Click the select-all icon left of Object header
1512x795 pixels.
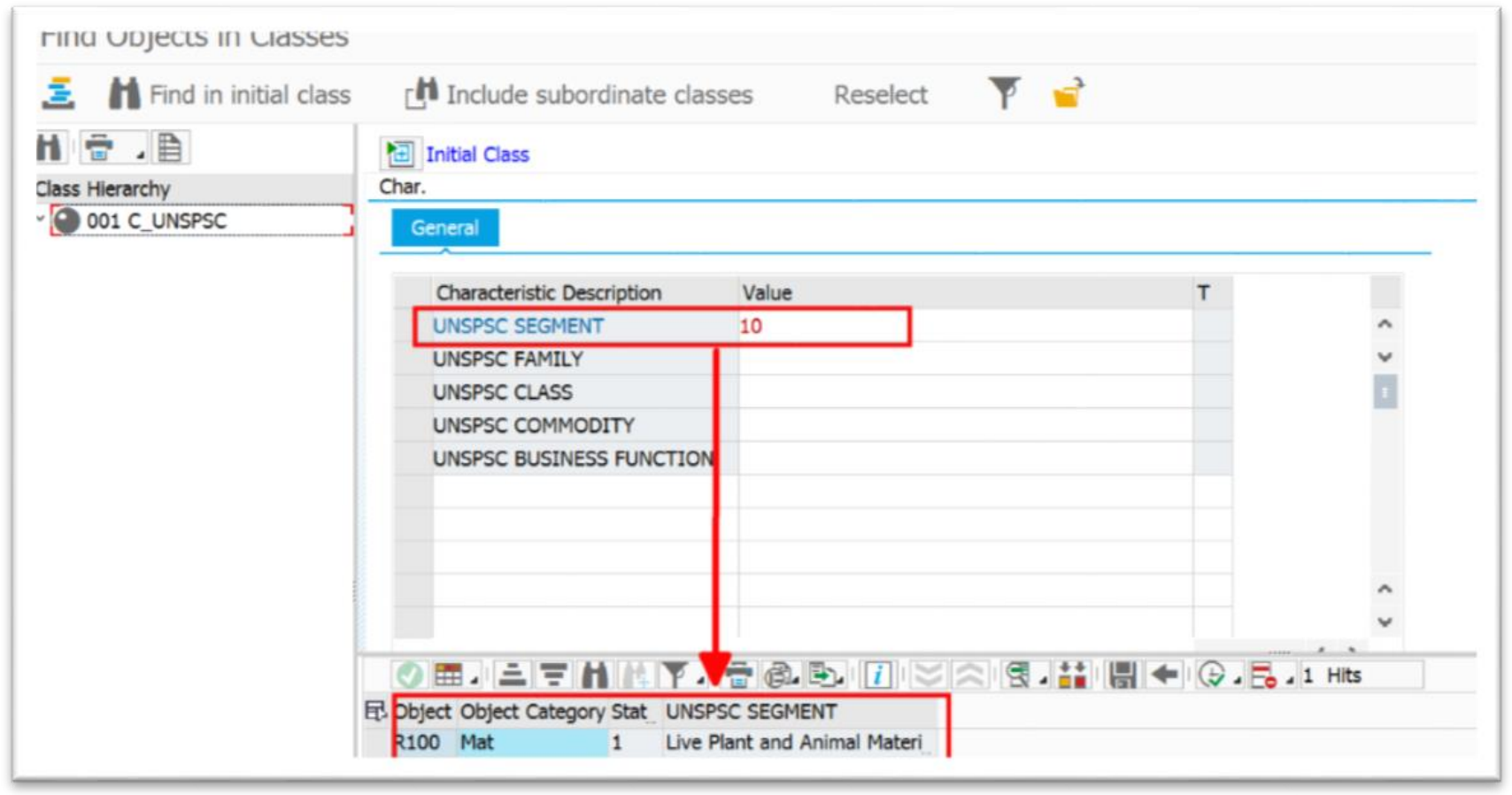[x=375, y=711]
